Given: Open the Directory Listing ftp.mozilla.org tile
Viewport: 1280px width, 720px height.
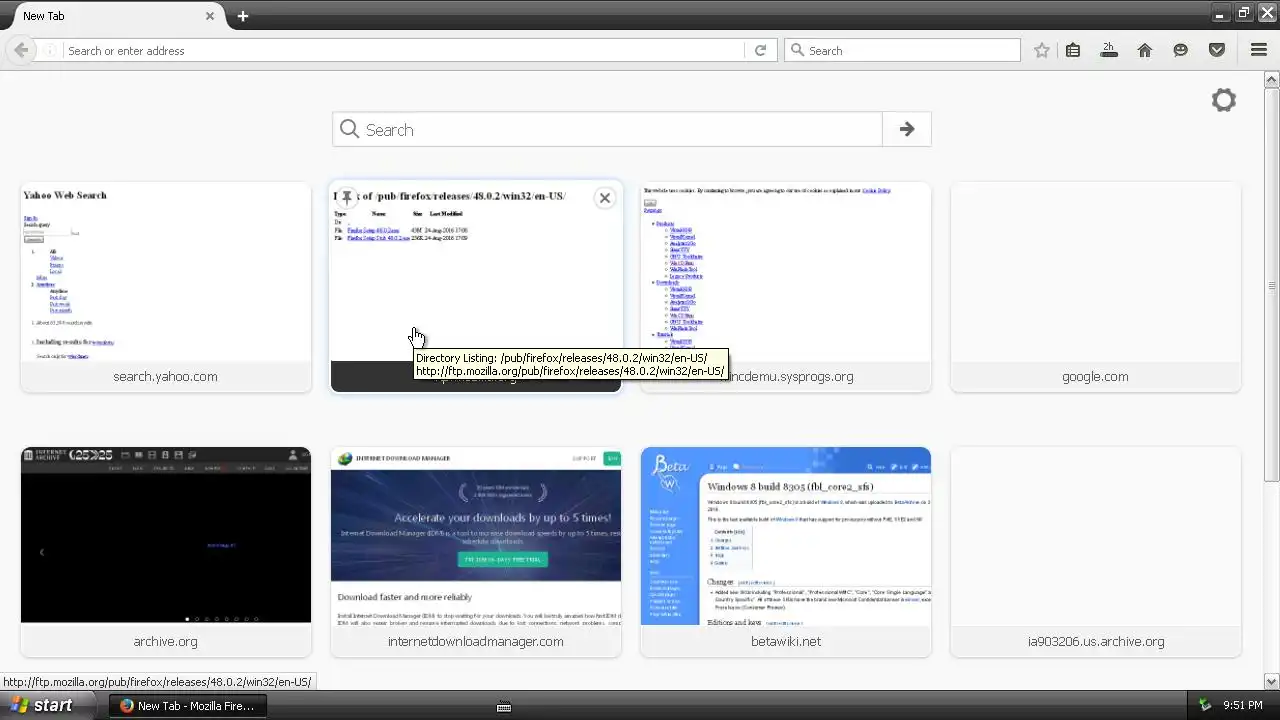Looking at the screenshot, I should (476, 287).
